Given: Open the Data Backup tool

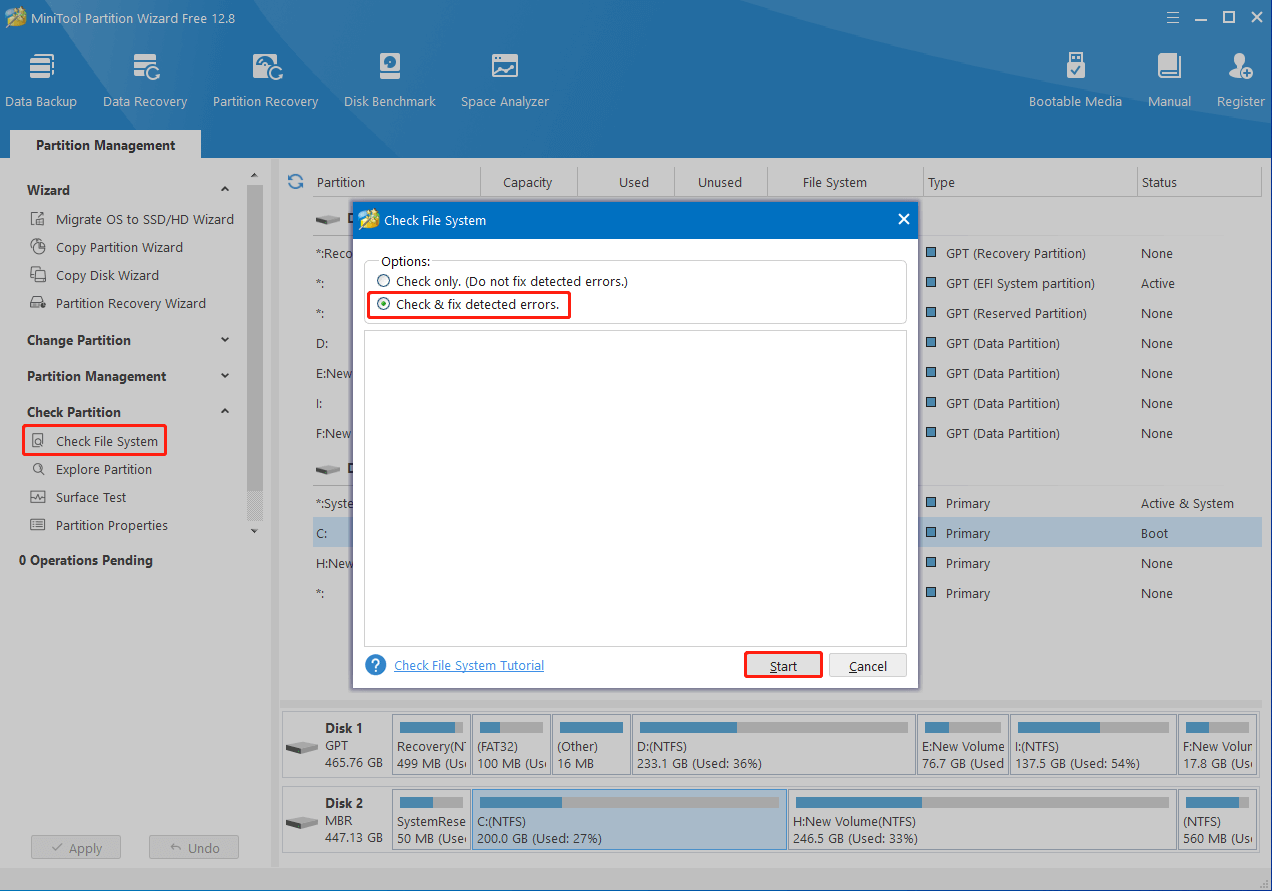Looking at the screenshot, I should [41, 78].
